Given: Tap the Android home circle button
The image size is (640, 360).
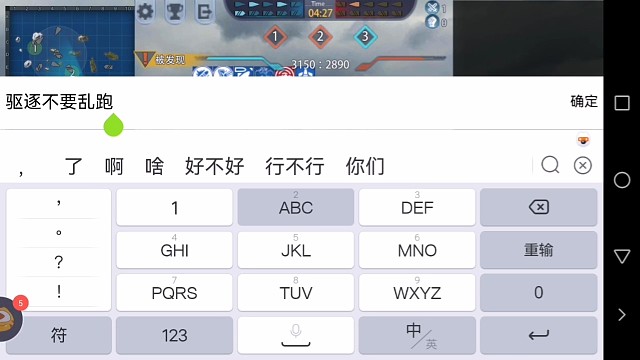Looking at the screenshot, I should [622, 180].
